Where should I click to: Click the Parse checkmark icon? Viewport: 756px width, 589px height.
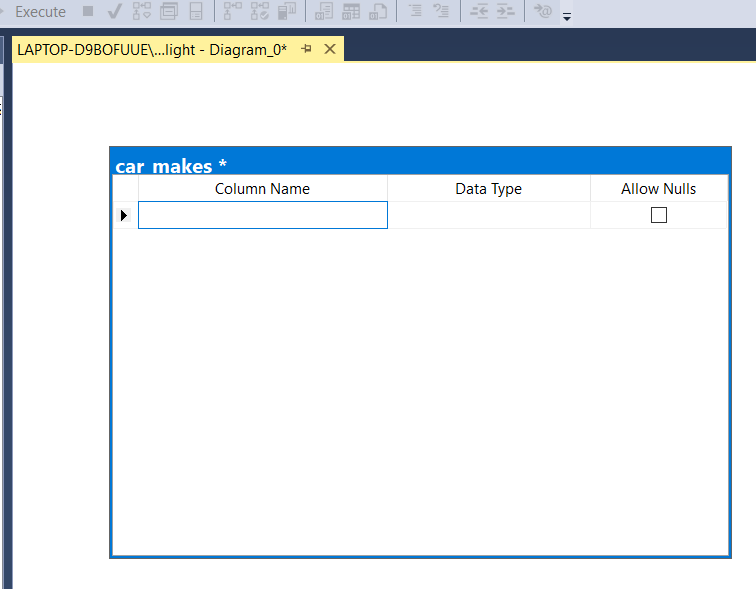point(114,12)
